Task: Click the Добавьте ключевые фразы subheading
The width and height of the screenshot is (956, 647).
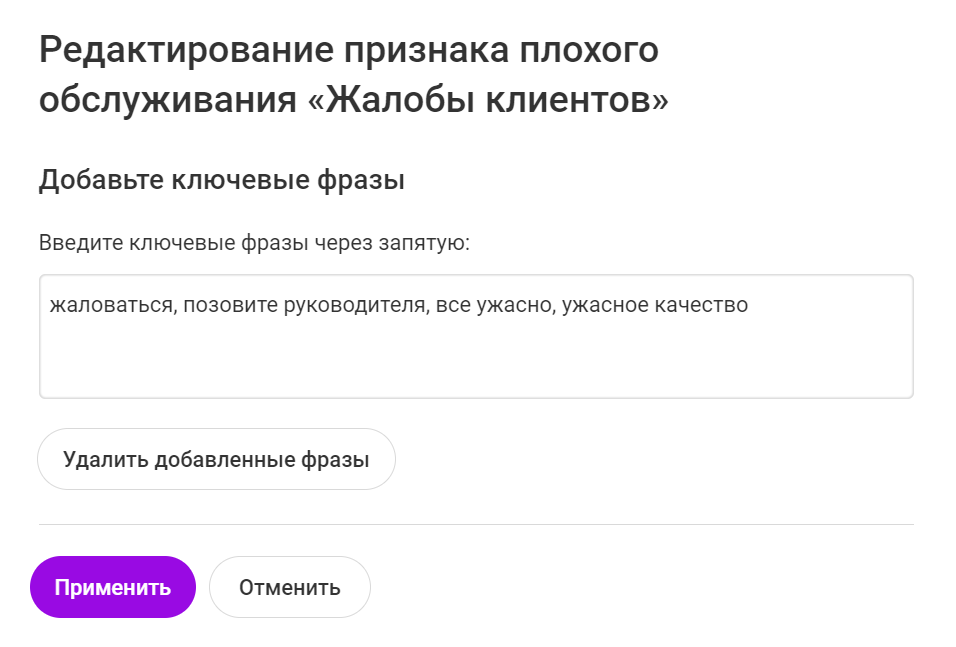Action: 222,181
